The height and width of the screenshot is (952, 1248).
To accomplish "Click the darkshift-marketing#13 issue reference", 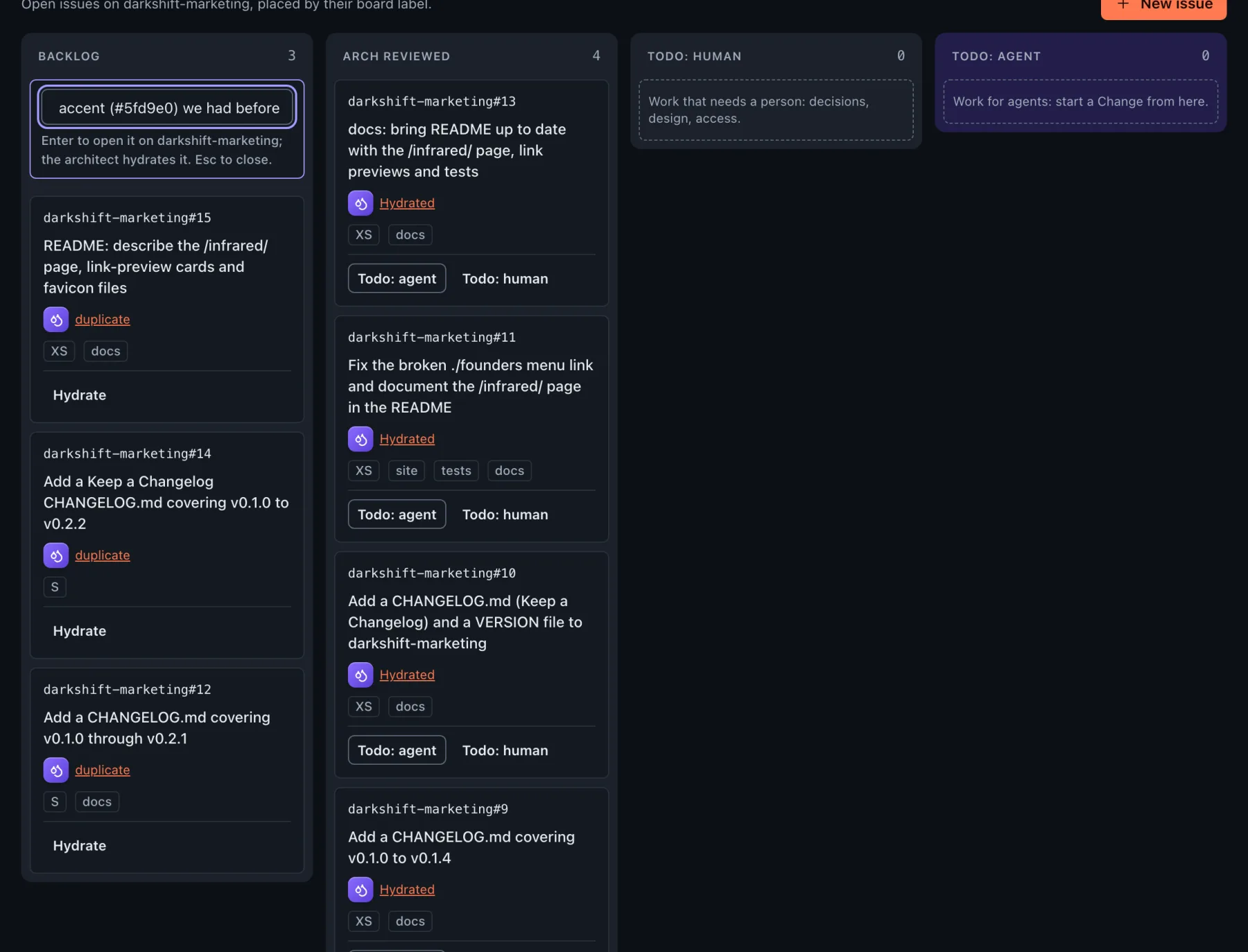I will [432, 101].
